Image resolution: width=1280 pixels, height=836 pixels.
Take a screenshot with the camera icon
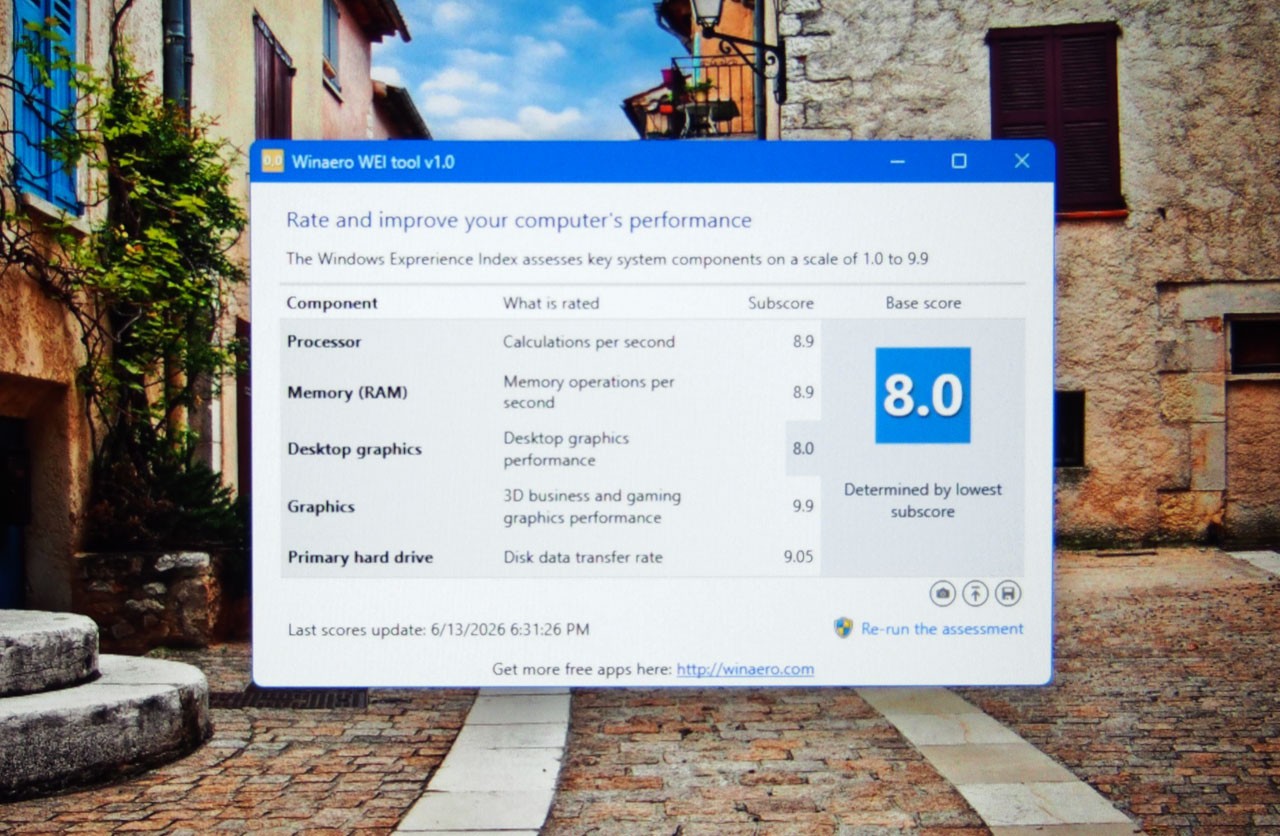(x=942, y=593)
